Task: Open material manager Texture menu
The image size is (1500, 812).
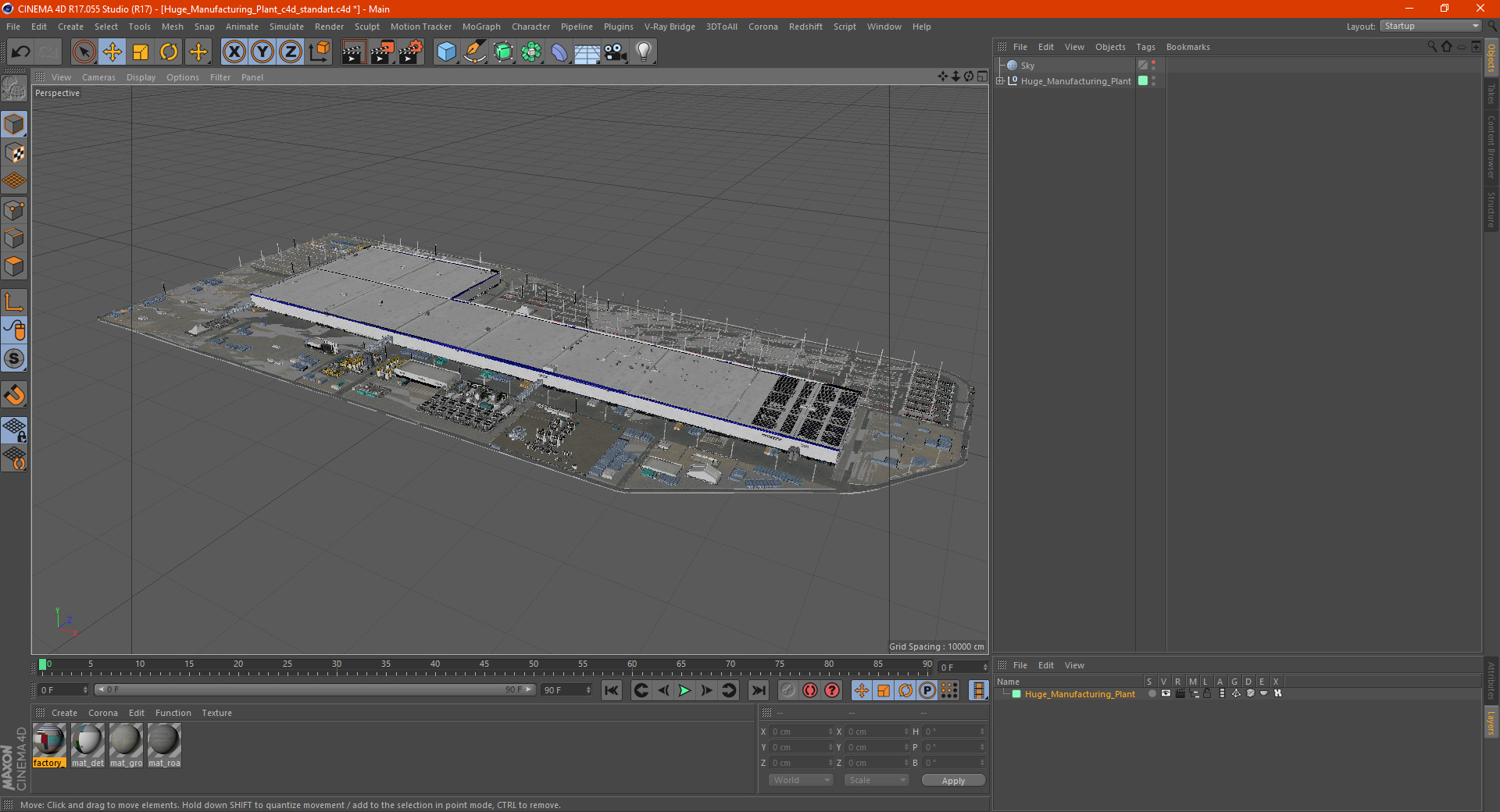Action: click(x=216, y=713)
